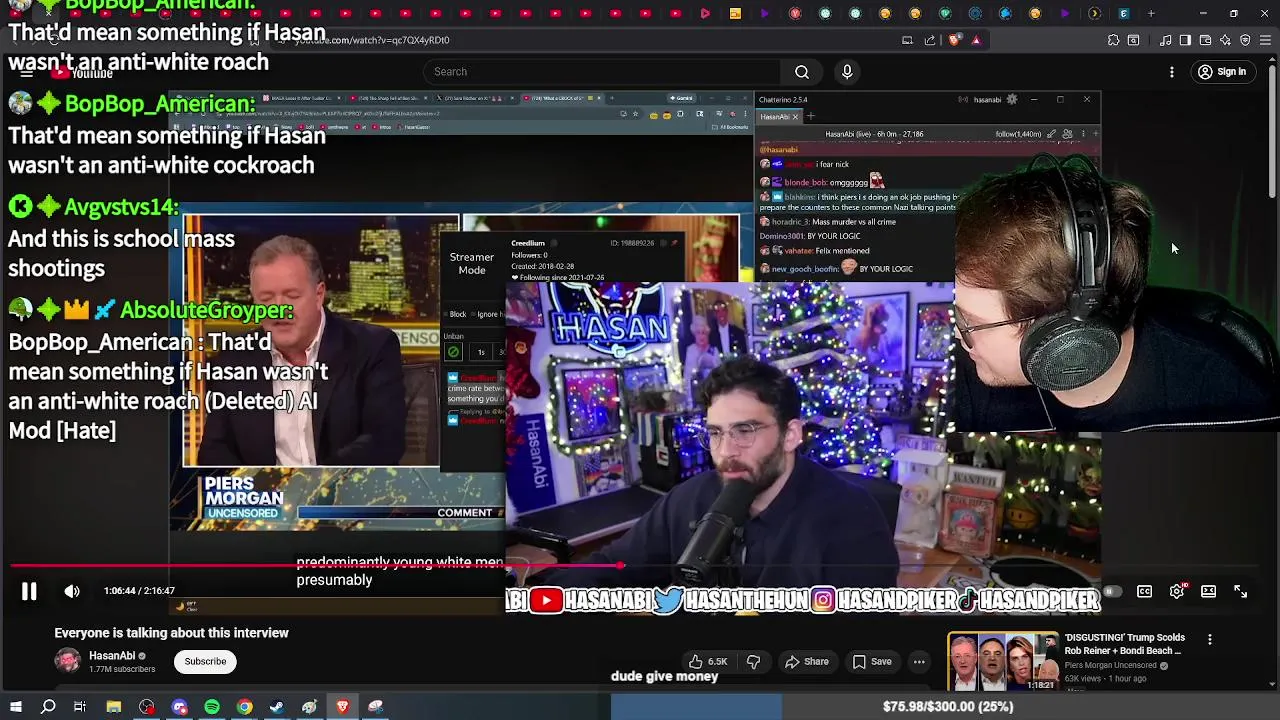Image resolution: width=1280 pixels, height=720 pixels.
Task: Toggle the autoplay switch in the player
Action: click(1112, 592)
